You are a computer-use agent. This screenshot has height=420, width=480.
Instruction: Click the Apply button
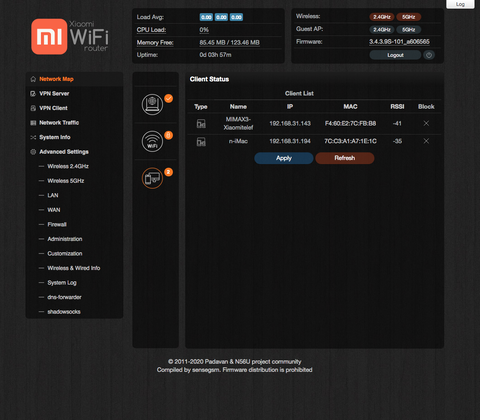pyautogui.click(x=284, y=158)
